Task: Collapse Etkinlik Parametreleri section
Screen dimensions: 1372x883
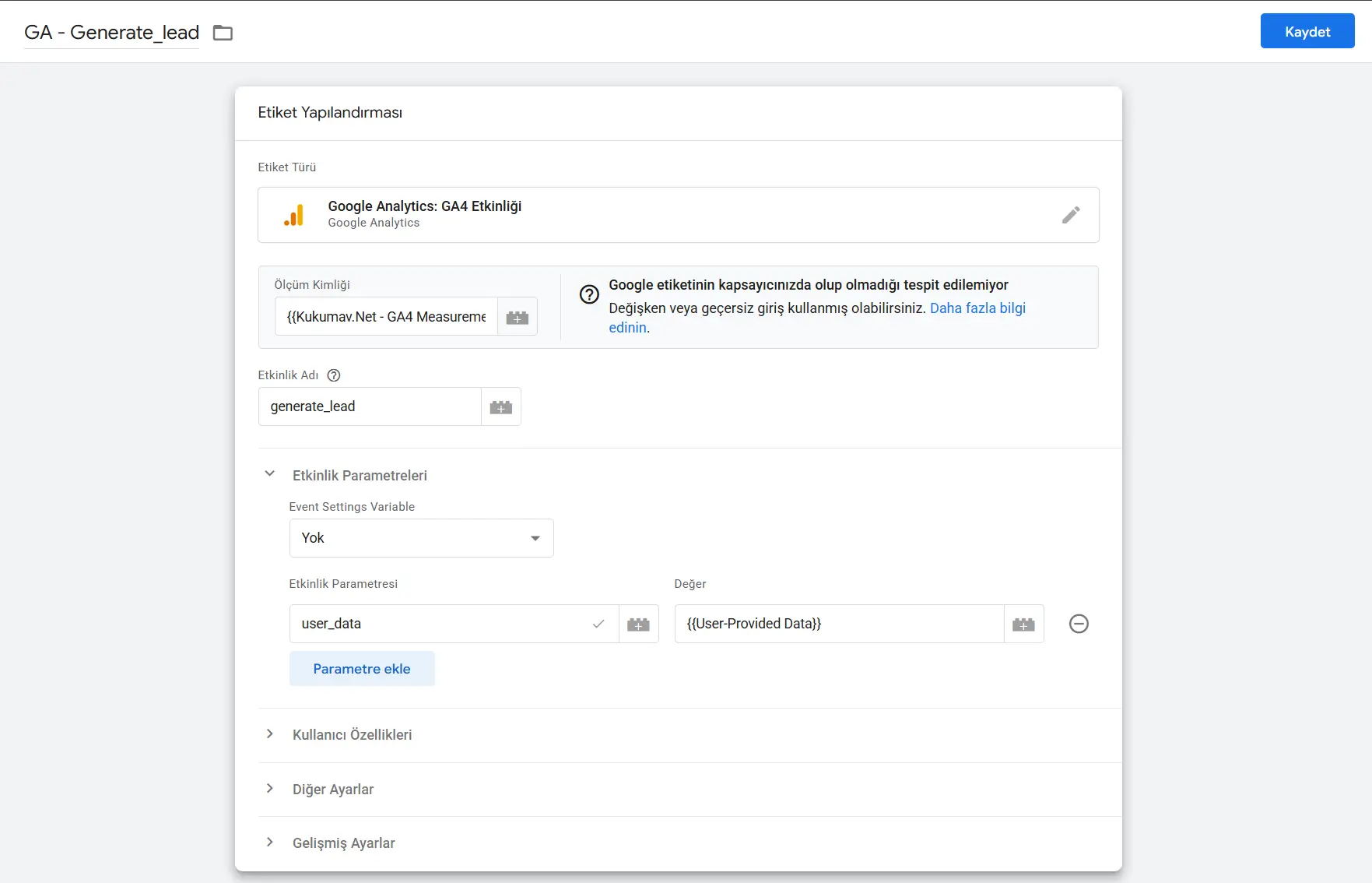Action: (x=269, y=473)
